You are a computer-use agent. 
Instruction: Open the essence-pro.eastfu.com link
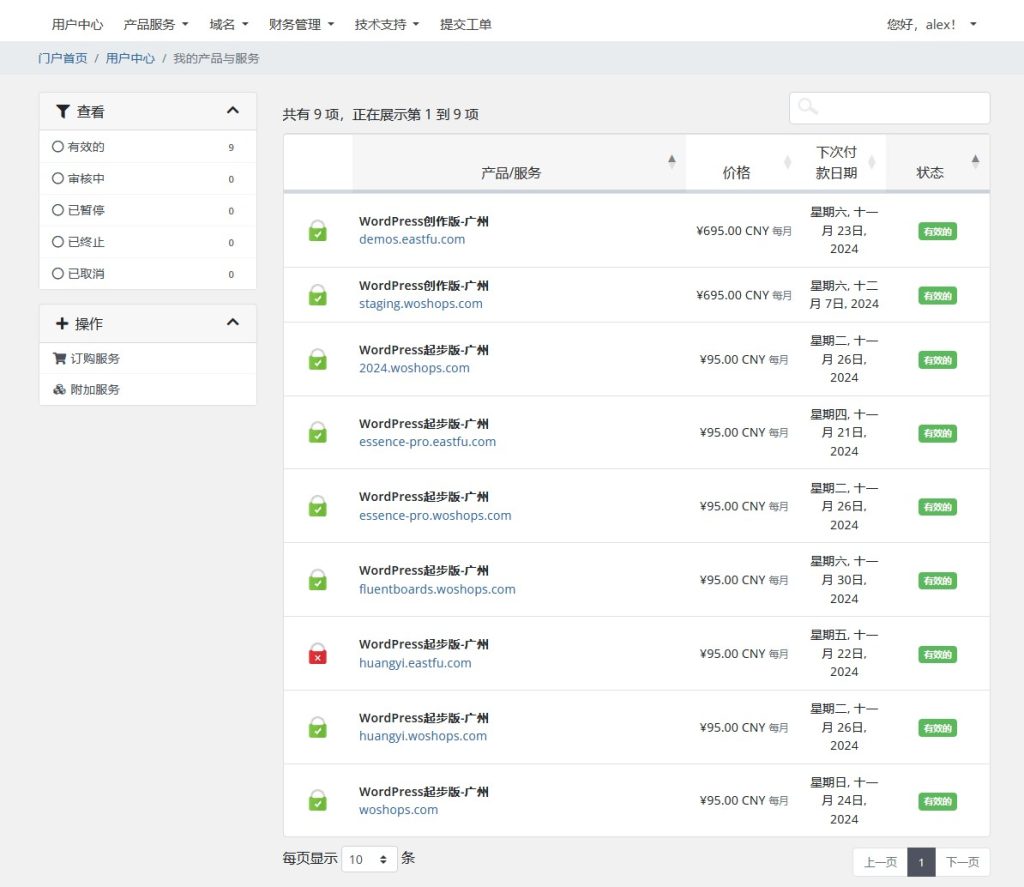click(x=427, y=441)
